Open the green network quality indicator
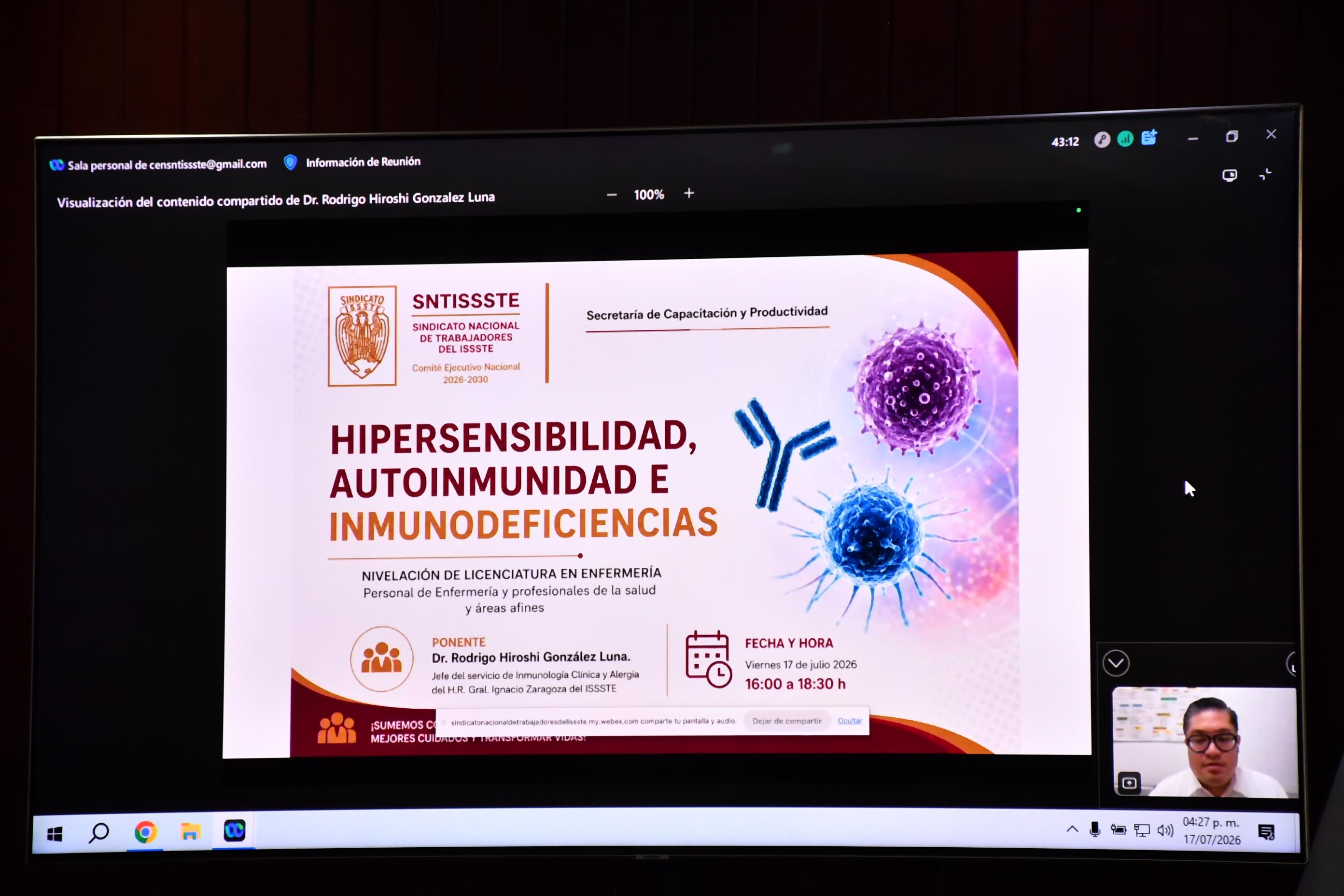1344x896 pixels. pos(1125,139)
